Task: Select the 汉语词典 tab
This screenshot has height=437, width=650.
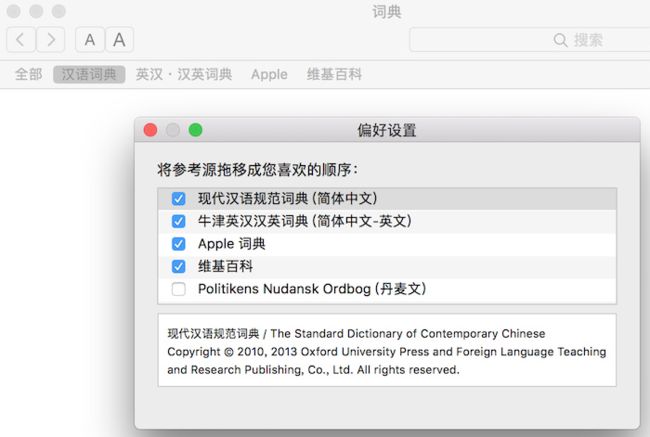Action: pyautogui.click(x=89, y=75)
